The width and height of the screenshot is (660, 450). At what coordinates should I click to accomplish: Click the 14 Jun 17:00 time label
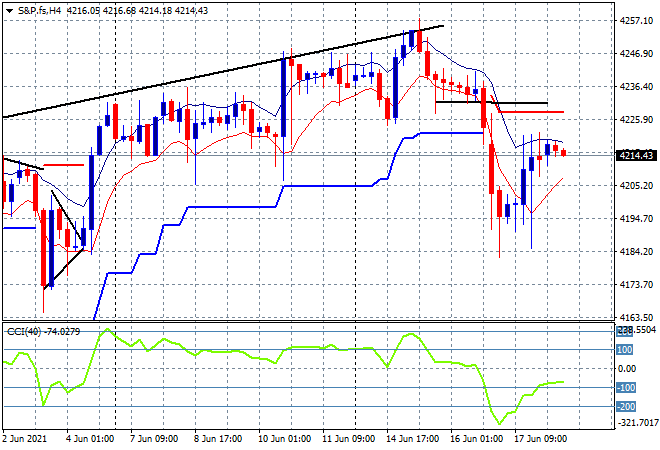pyautogui.click(x=412, y=439)
